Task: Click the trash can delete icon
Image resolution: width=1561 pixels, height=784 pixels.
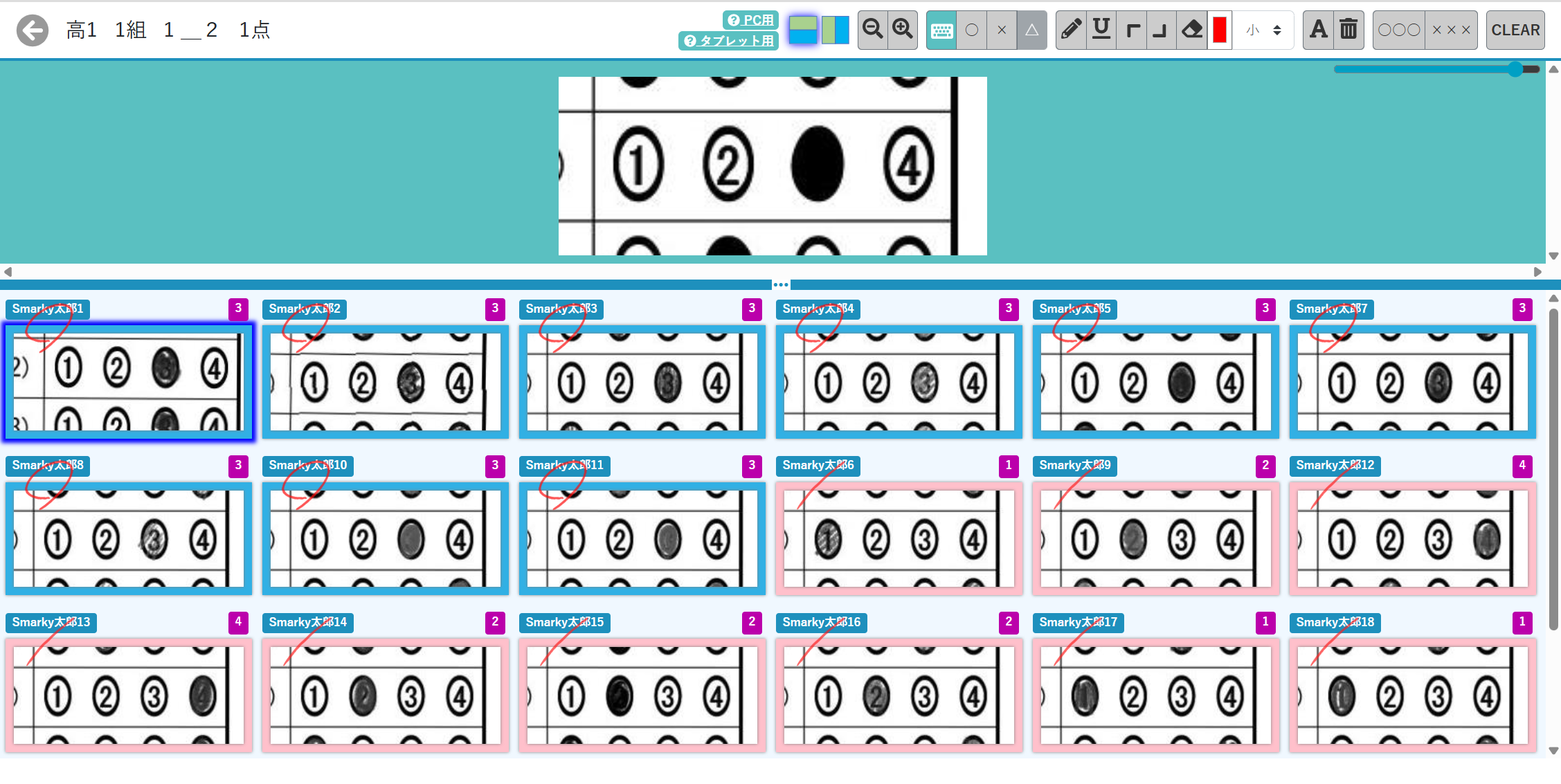Action: pos(1348,30)
